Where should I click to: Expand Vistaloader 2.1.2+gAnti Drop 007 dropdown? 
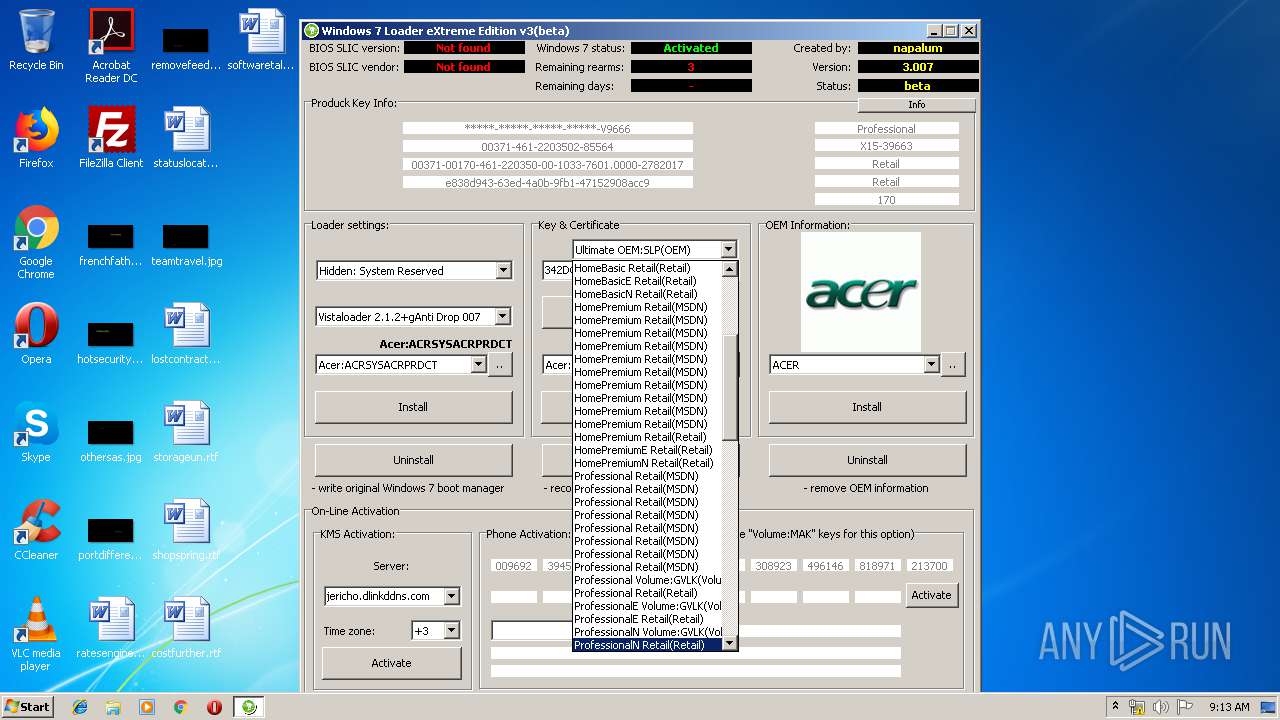[503, 317]
